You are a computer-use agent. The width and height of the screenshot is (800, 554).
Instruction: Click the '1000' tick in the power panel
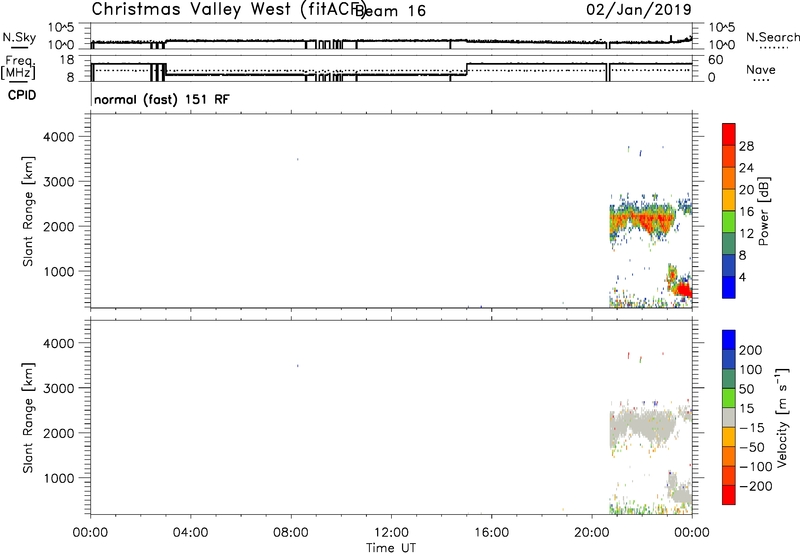click(x=59, y=271)
